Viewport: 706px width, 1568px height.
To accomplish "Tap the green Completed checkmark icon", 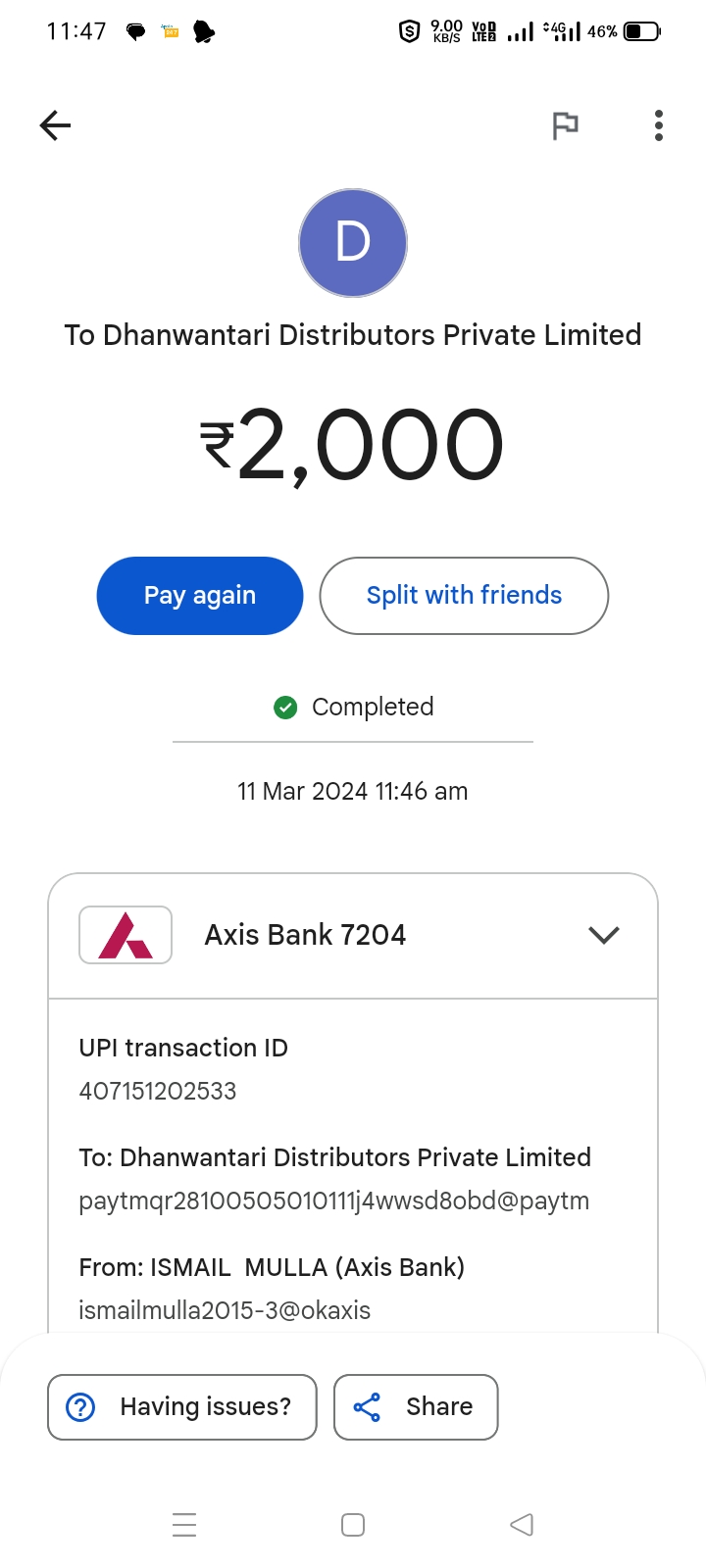I will pyautogui.click(x=285, y=707).
